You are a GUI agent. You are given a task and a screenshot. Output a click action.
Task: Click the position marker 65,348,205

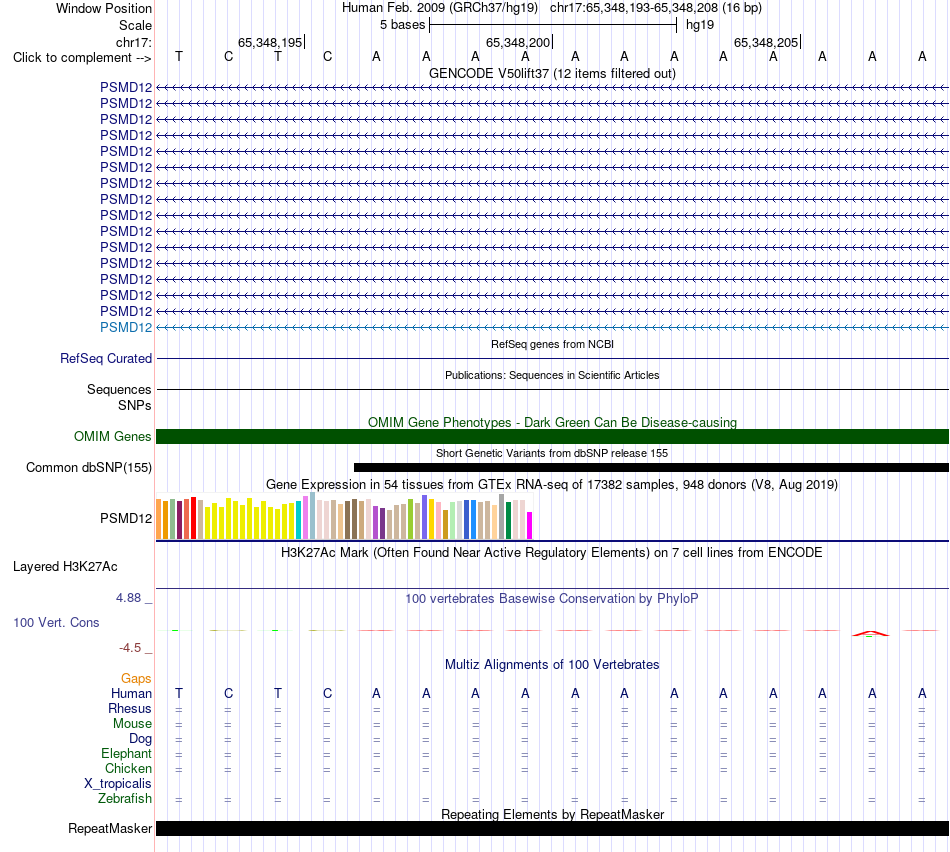pyautogui.click(x=766, y=42)
